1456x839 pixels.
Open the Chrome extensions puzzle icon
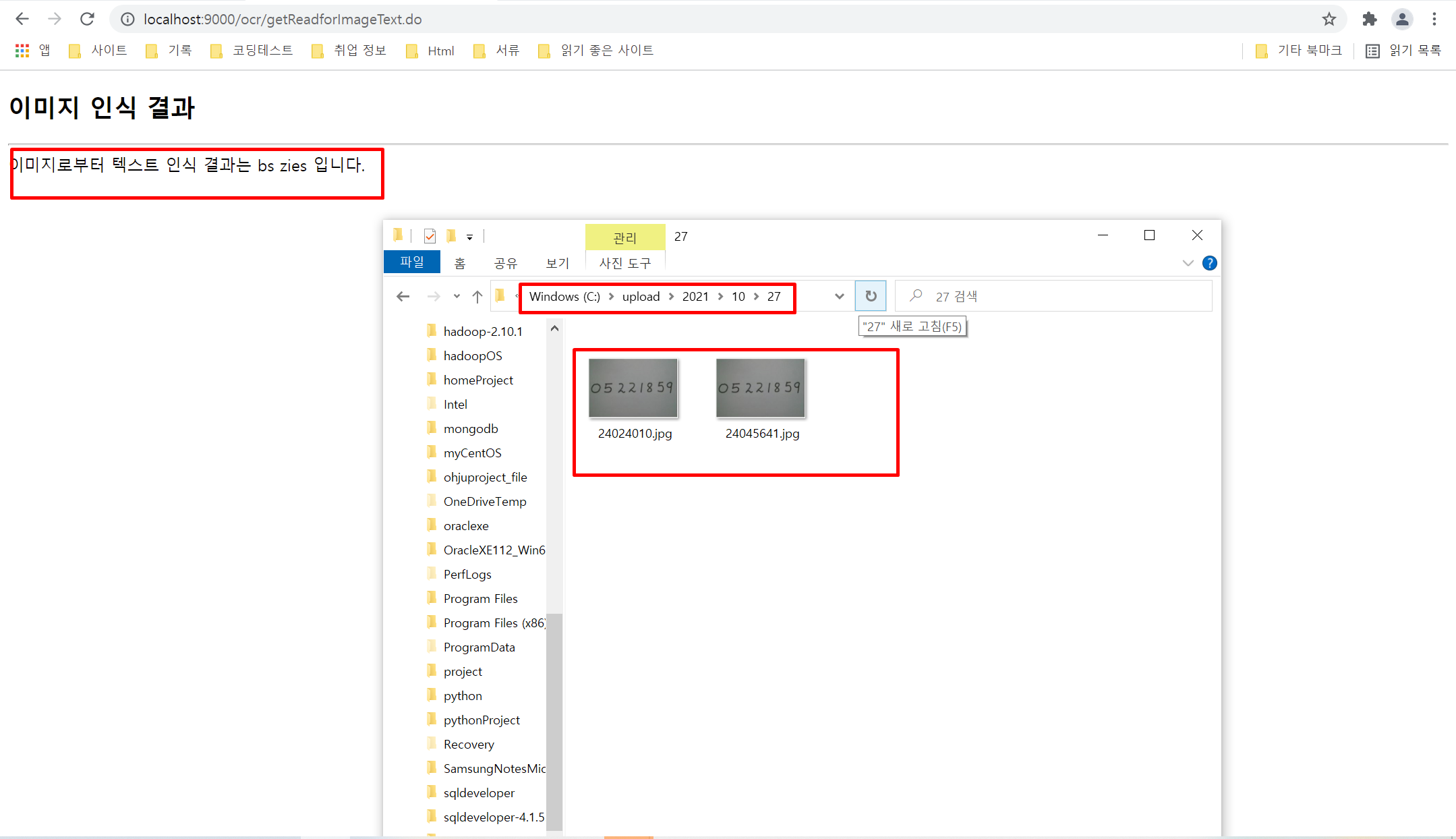[1369, 19]
